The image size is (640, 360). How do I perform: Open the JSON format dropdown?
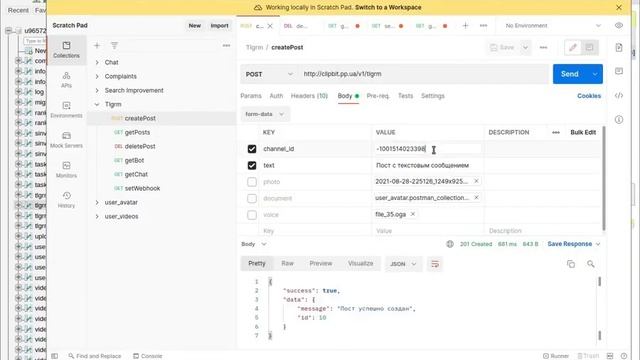pos(403,264)
